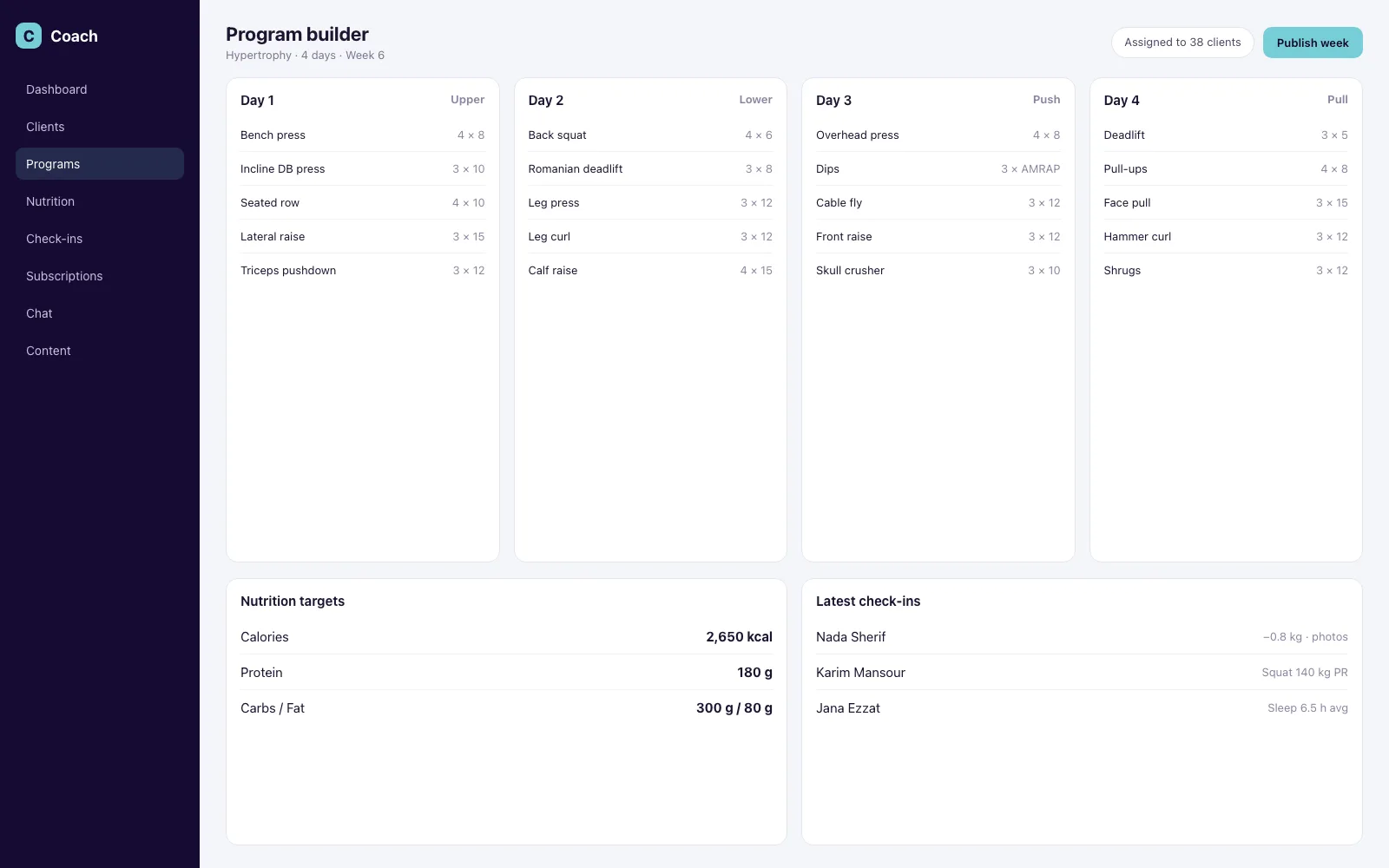1389x868 pixels.
Task: Go to Clients in sidebar
Action: (x=100, y=127)
